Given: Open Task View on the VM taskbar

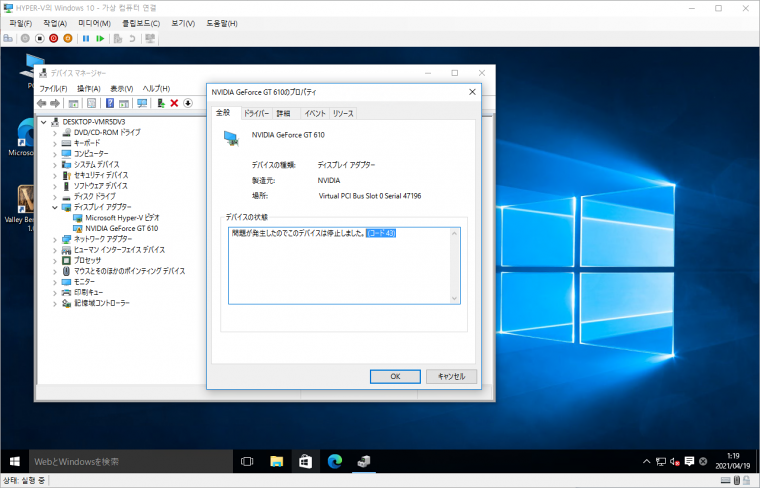Looking at the screenshot, I should pyautogui.click(x=247, y=461).
